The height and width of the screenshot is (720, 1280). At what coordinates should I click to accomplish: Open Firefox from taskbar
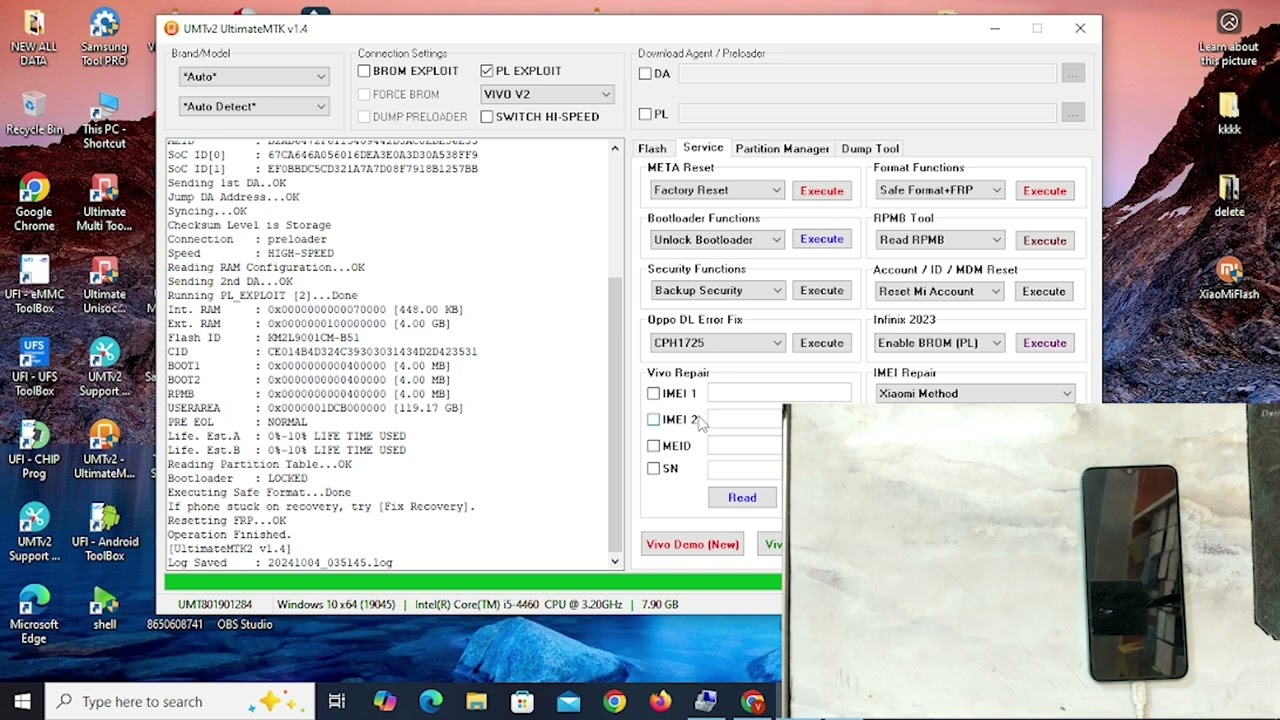click(x=660, y=701)
